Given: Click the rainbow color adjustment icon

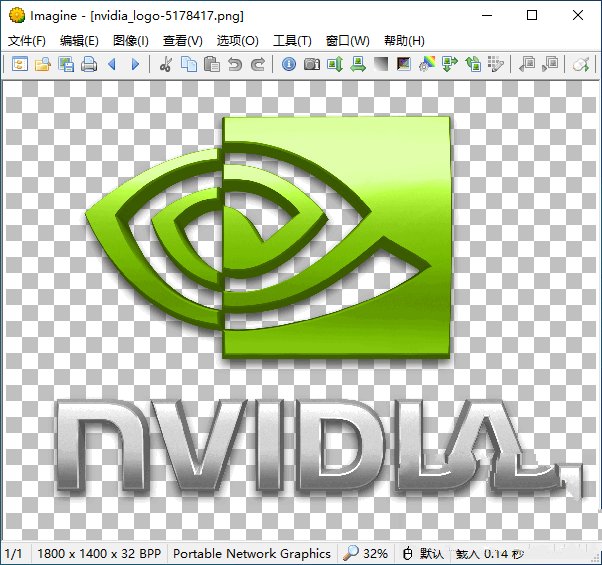Looking at the screenshot, I should coord(427,64).
